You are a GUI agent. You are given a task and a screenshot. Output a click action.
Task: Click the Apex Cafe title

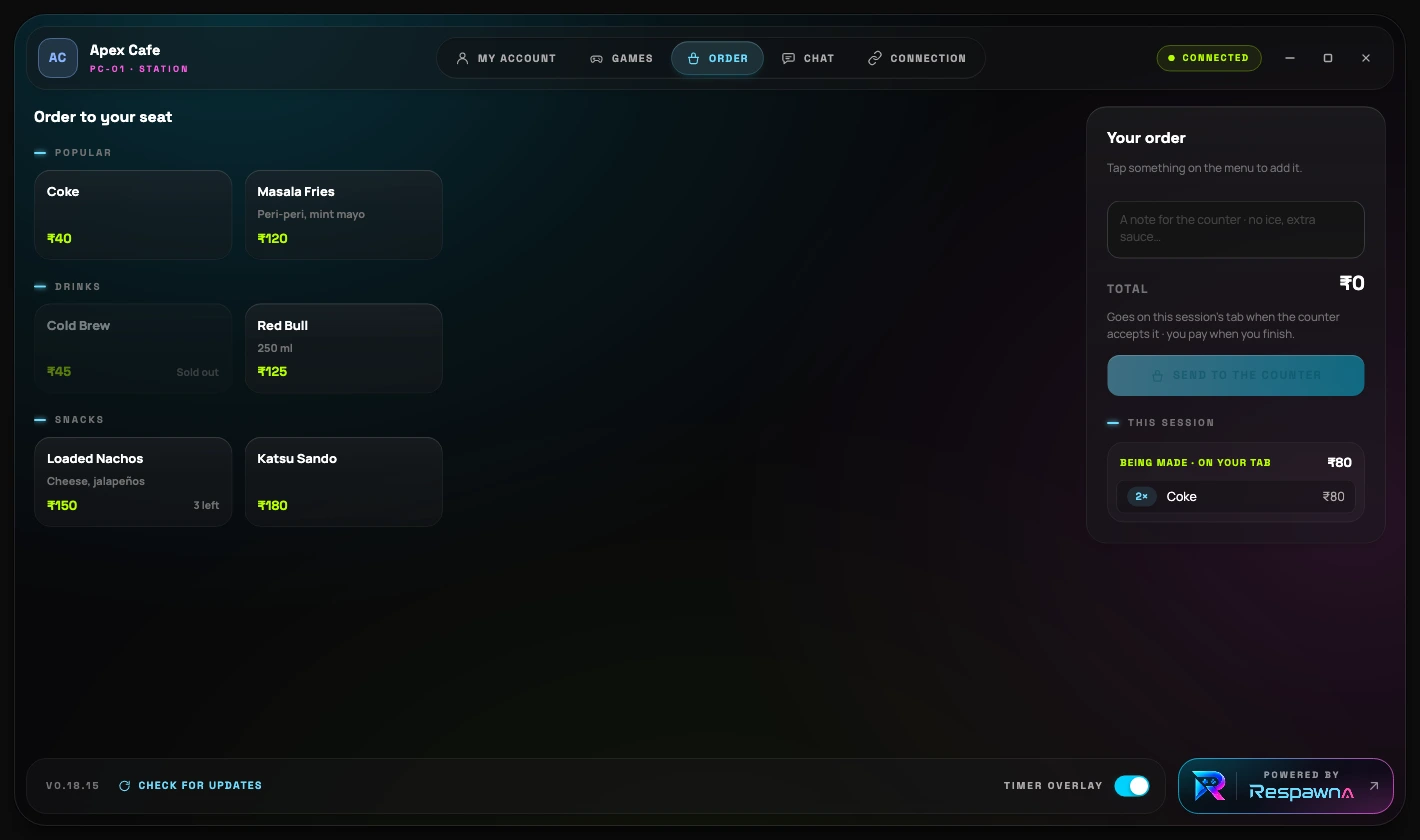click(x=125, y=50)
